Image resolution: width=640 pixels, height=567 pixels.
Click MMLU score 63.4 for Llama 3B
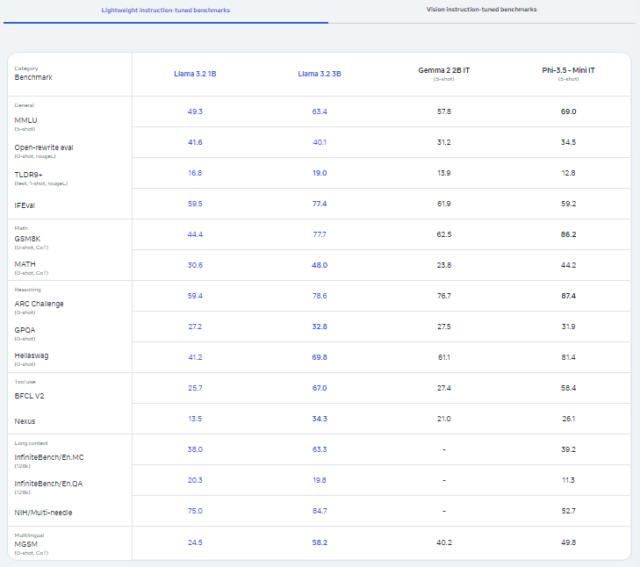[320, 111]
